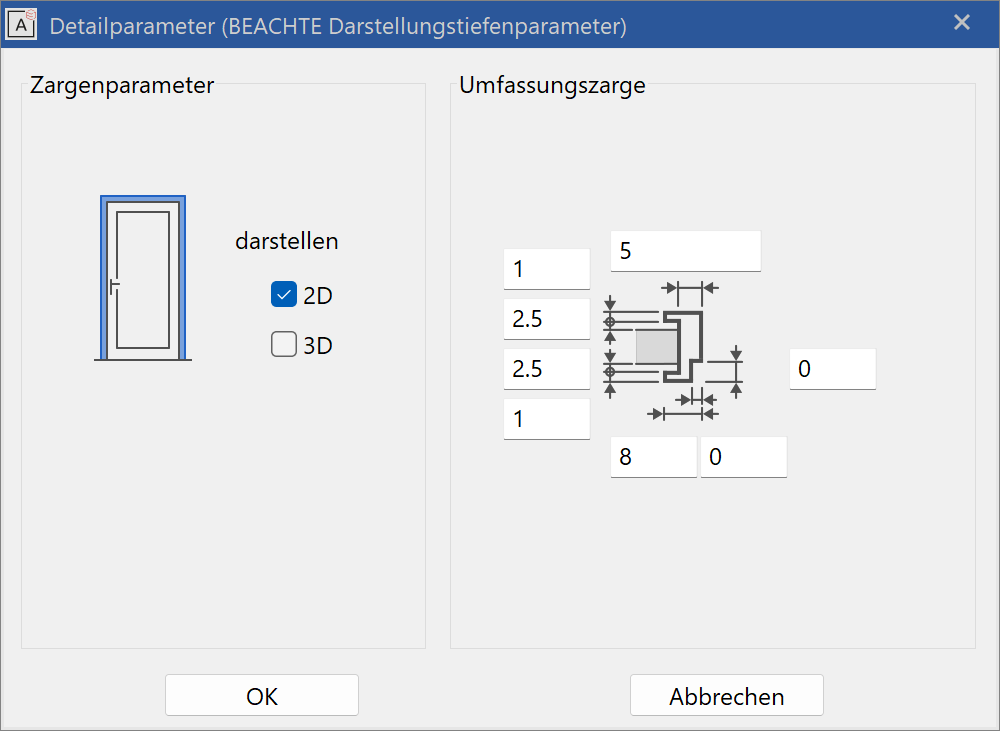The height and width of the screenshot is (731, 1000).
Task: Focus the lower 2.5 value field
Action: click(547, 369)
